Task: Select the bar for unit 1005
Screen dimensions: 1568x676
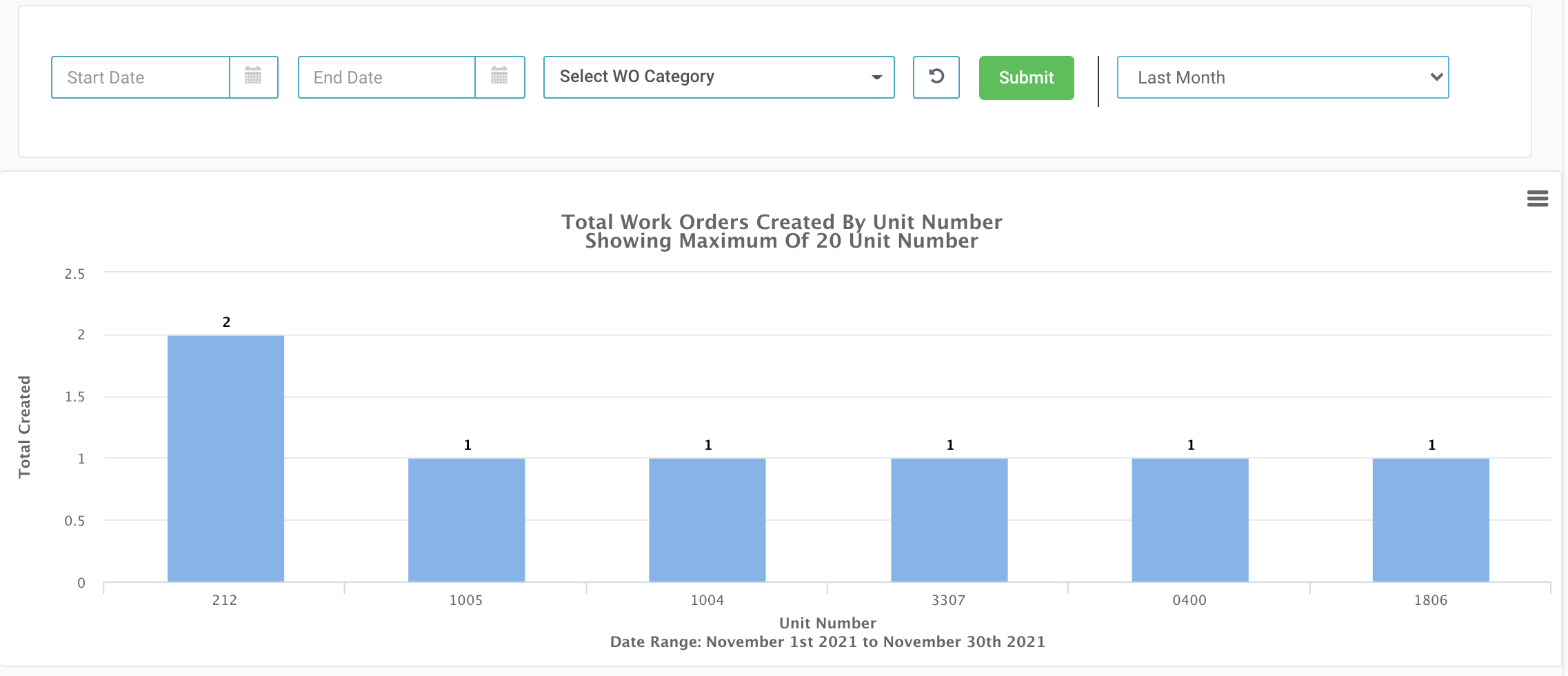Action: (x=466, y=519)
